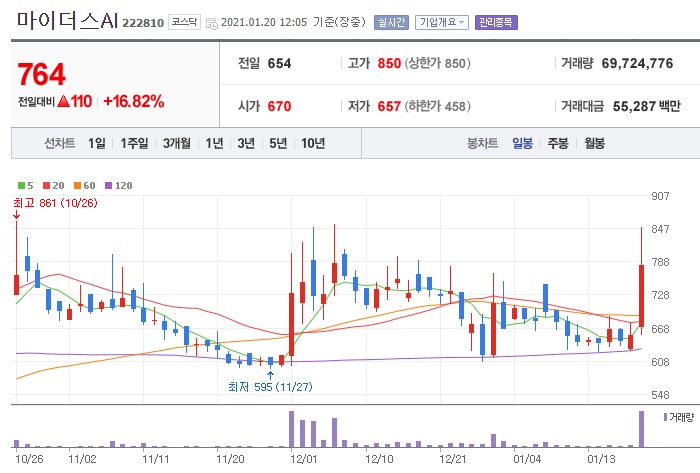Click the 01/13 date on the chart axis
The image size is (700, 473).
coord(601,459)
